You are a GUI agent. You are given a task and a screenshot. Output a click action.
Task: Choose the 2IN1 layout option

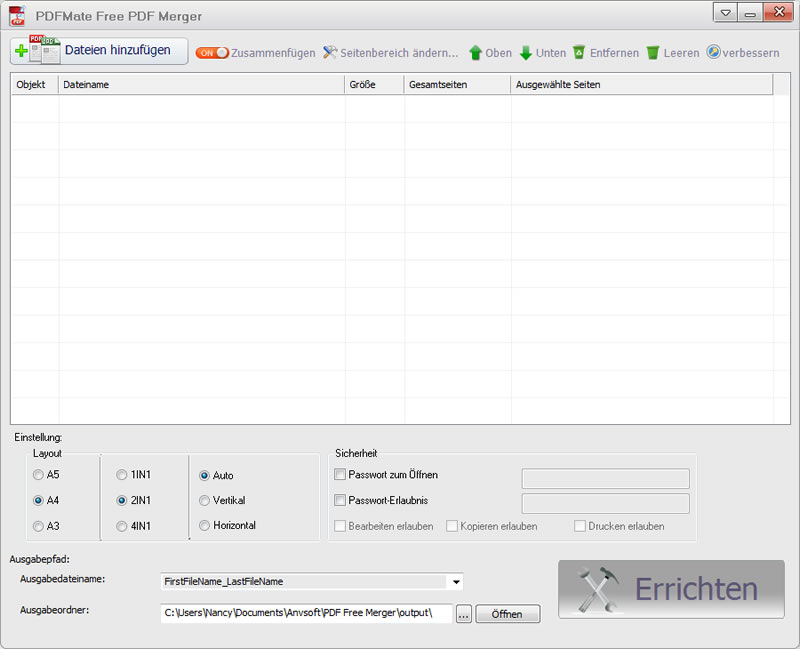pos(121,501)
